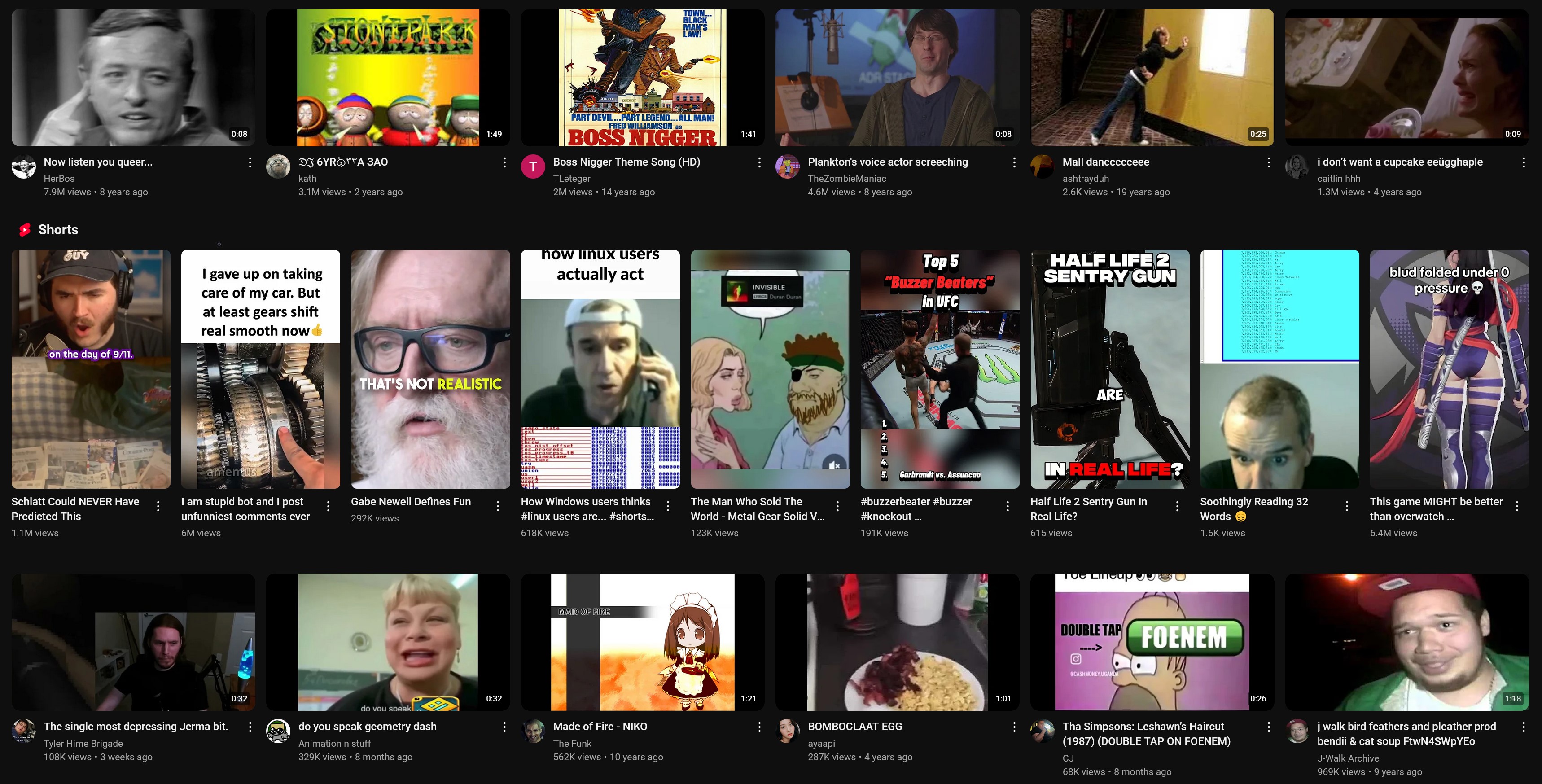This screenshot has width=1542, height=784.
Task: Open HerBos channel avatar
Action: (x=24, y=166)
